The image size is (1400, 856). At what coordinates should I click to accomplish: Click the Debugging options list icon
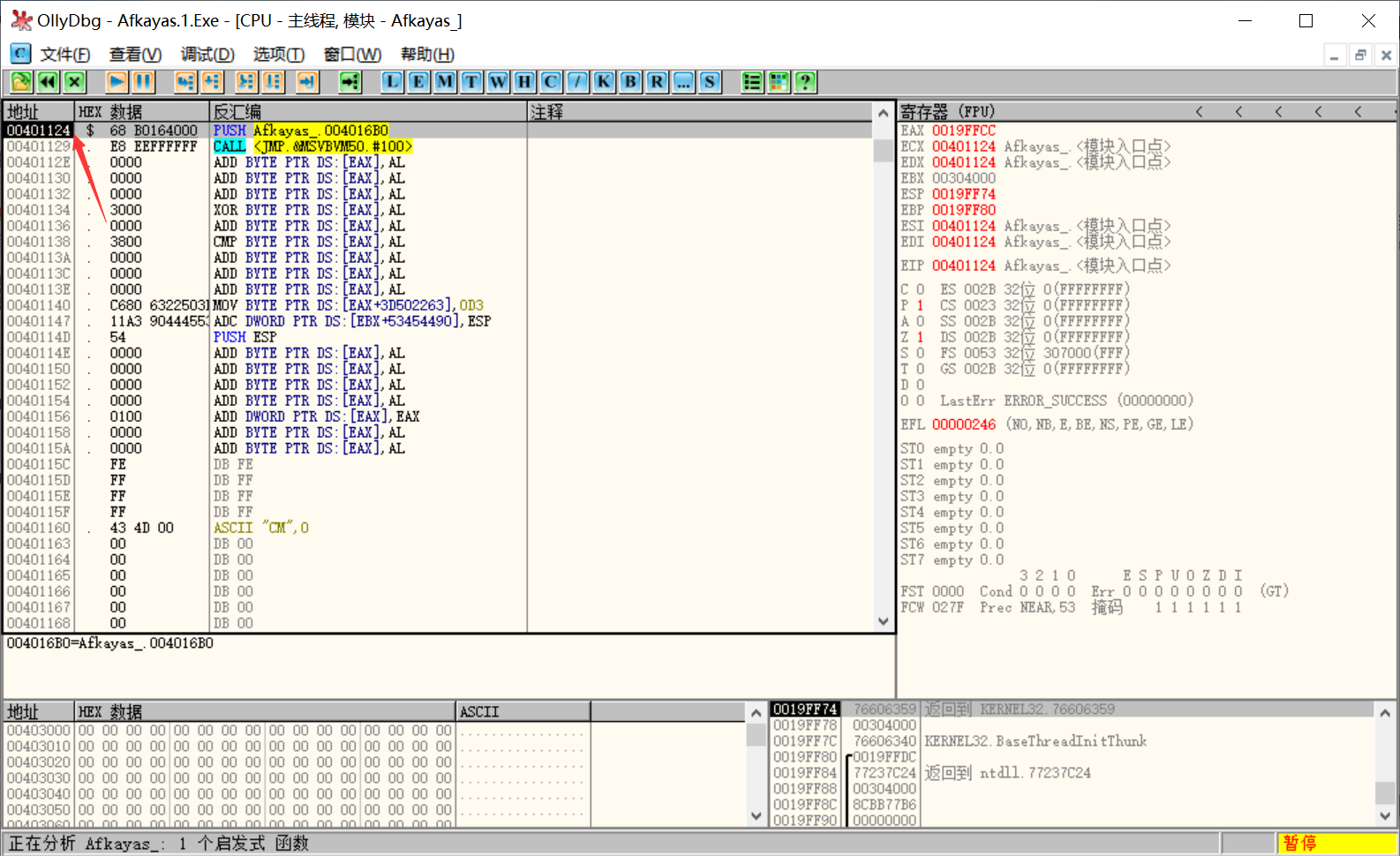[x=752, y=82]
